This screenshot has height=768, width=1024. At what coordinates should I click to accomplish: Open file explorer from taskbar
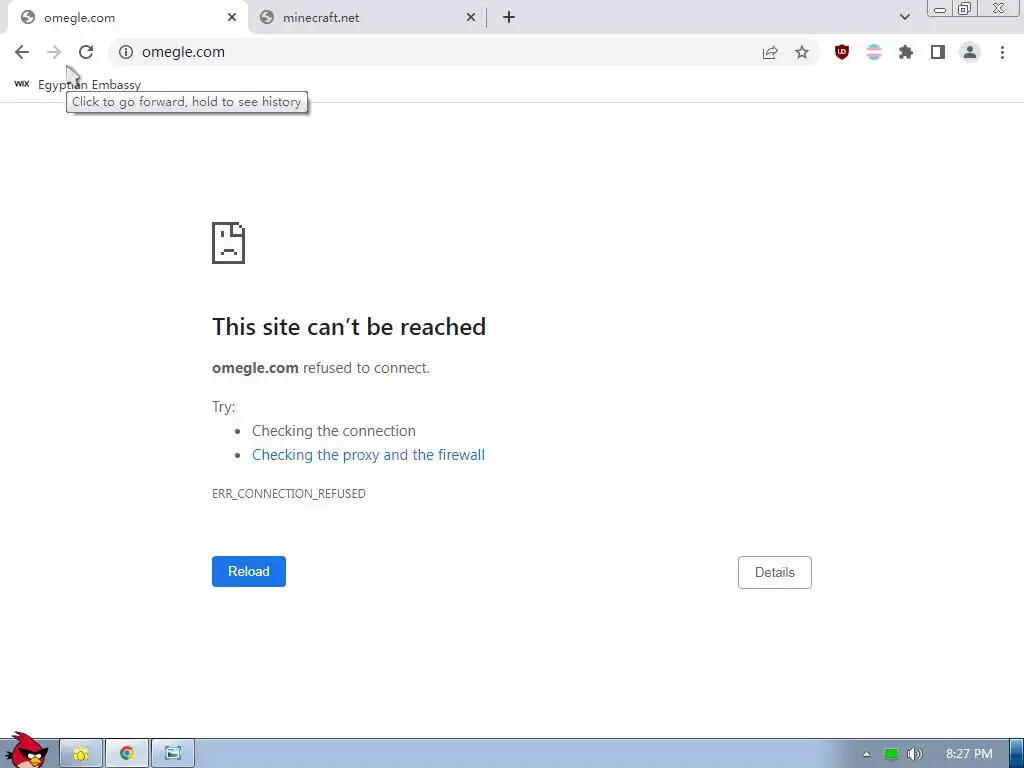tap(81, 754)
